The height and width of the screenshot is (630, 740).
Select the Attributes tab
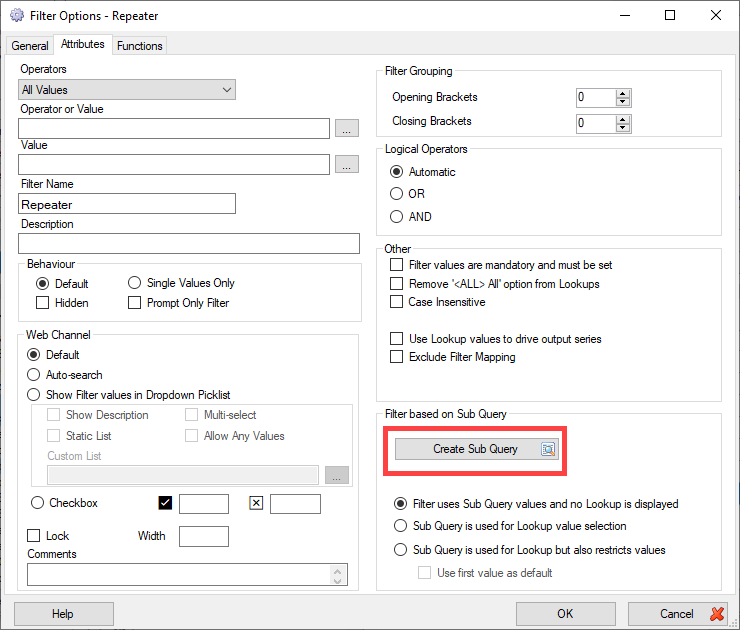point(83,44)
